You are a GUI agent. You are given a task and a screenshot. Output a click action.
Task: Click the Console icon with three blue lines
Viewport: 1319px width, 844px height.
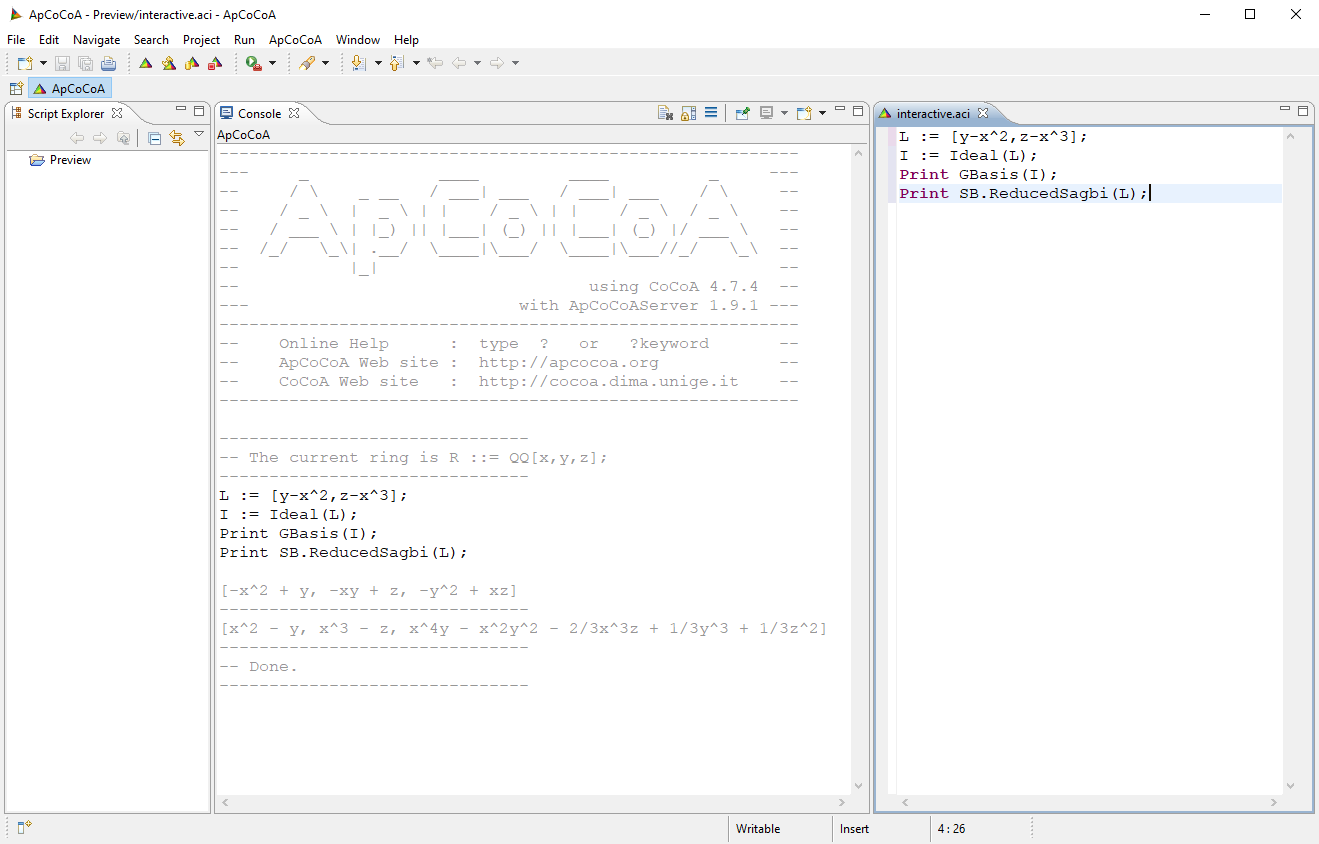pyautogui.click(x=711, y=113)
